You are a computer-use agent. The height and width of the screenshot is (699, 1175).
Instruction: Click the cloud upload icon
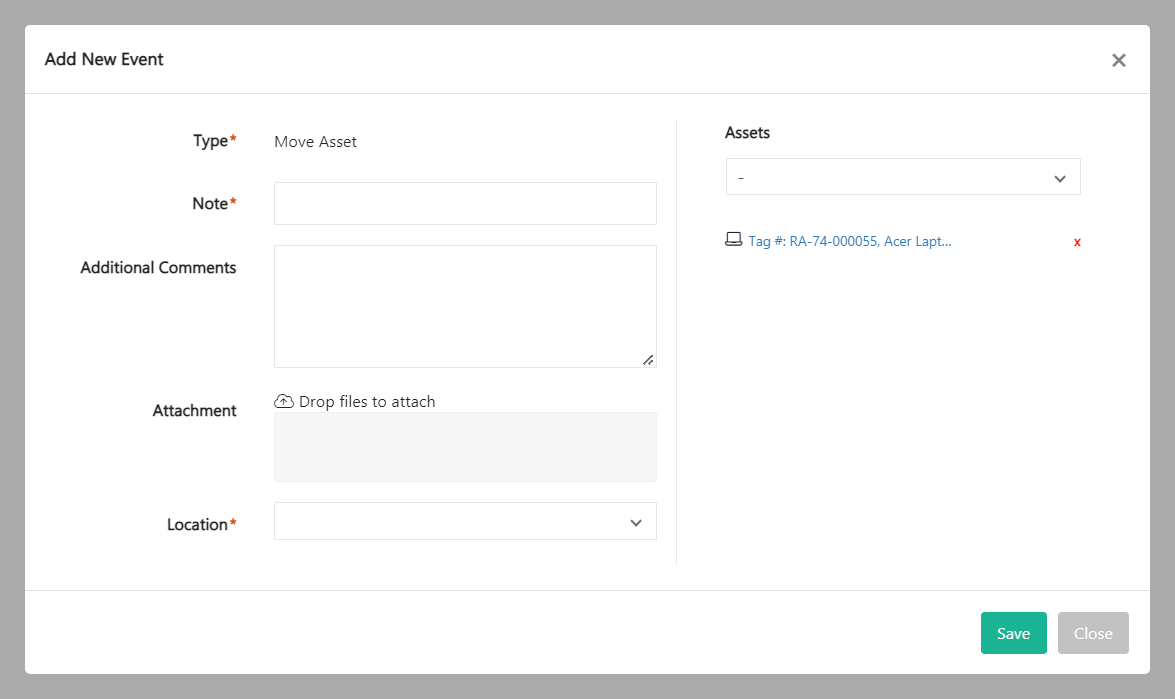click(x=284, y=401)
